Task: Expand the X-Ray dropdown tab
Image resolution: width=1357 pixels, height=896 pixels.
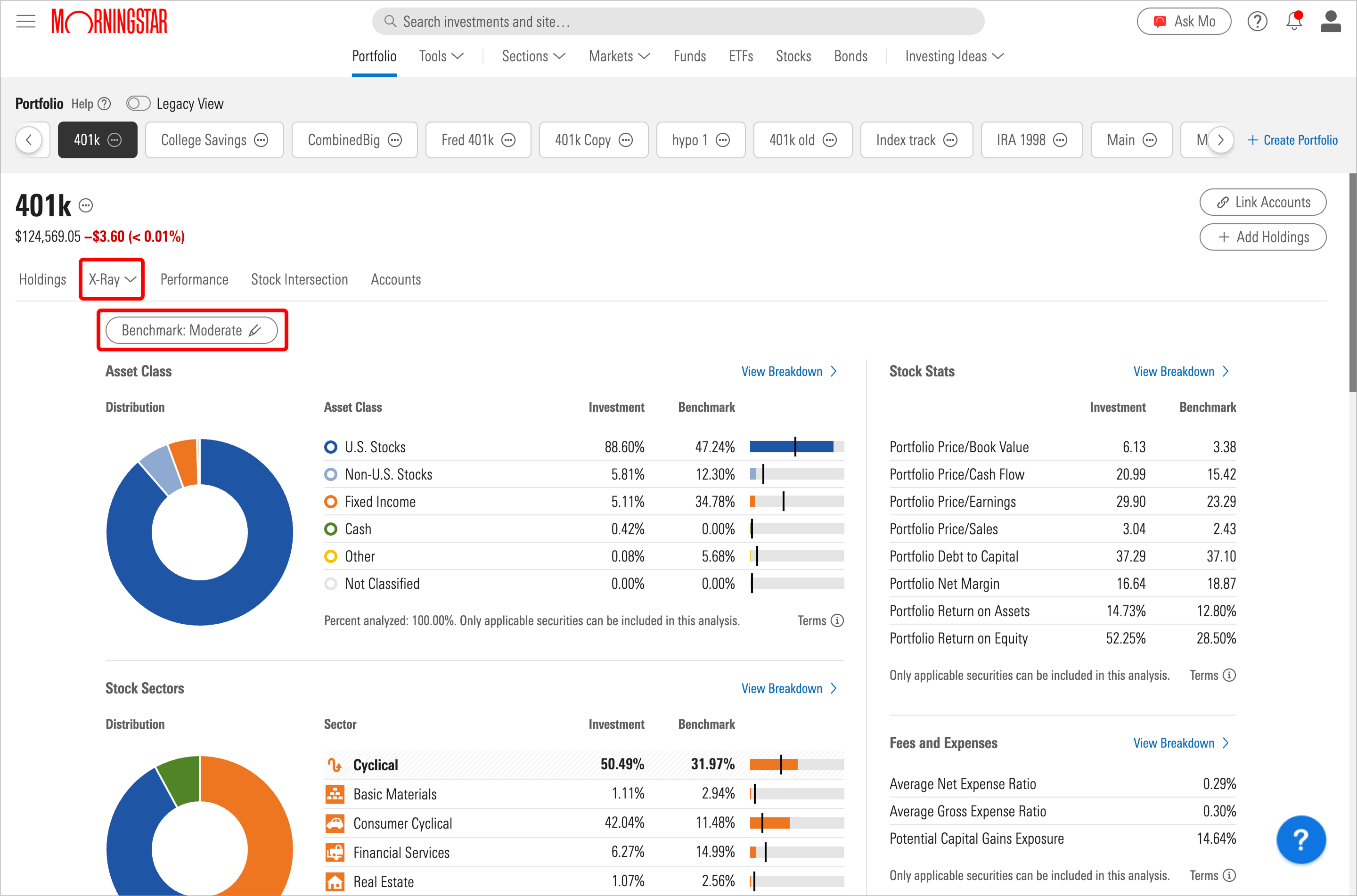Action: 112,279
